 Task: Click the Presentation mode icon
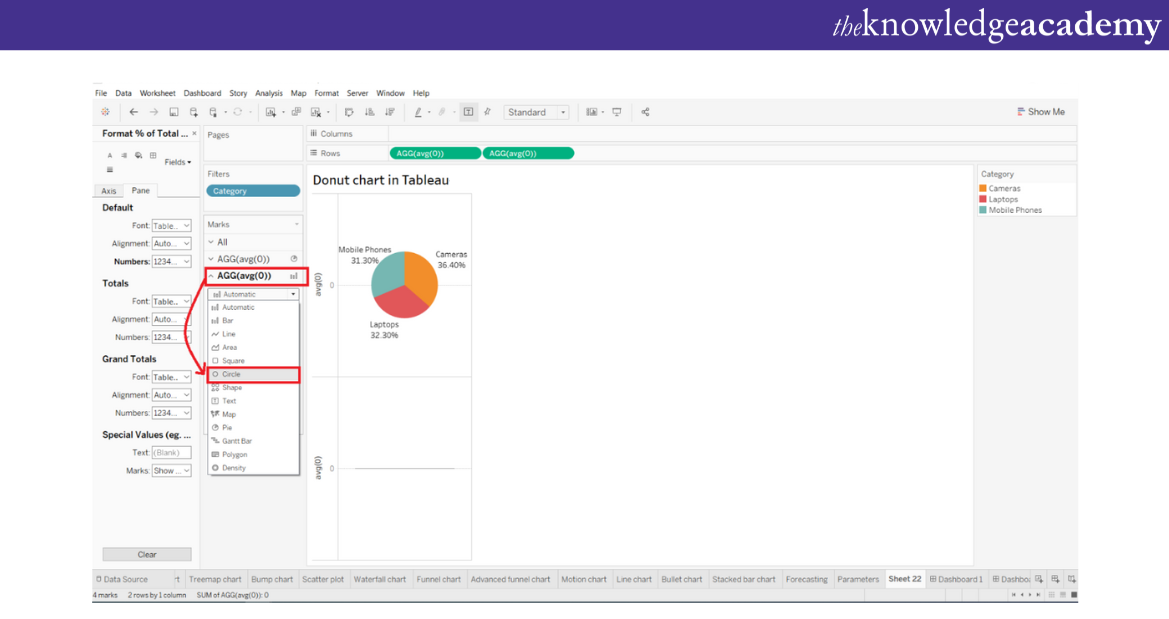pos(617,112)
